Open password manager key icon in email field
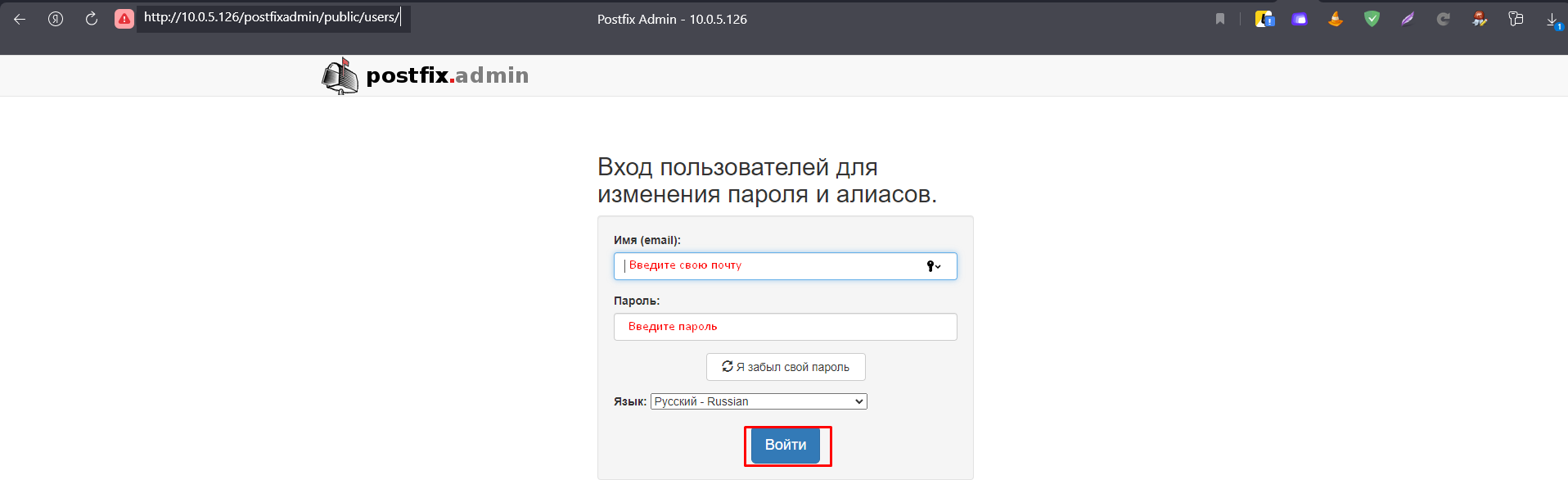Image resolution: width=1568 pixels, height=480 pixels. [933, 266]
